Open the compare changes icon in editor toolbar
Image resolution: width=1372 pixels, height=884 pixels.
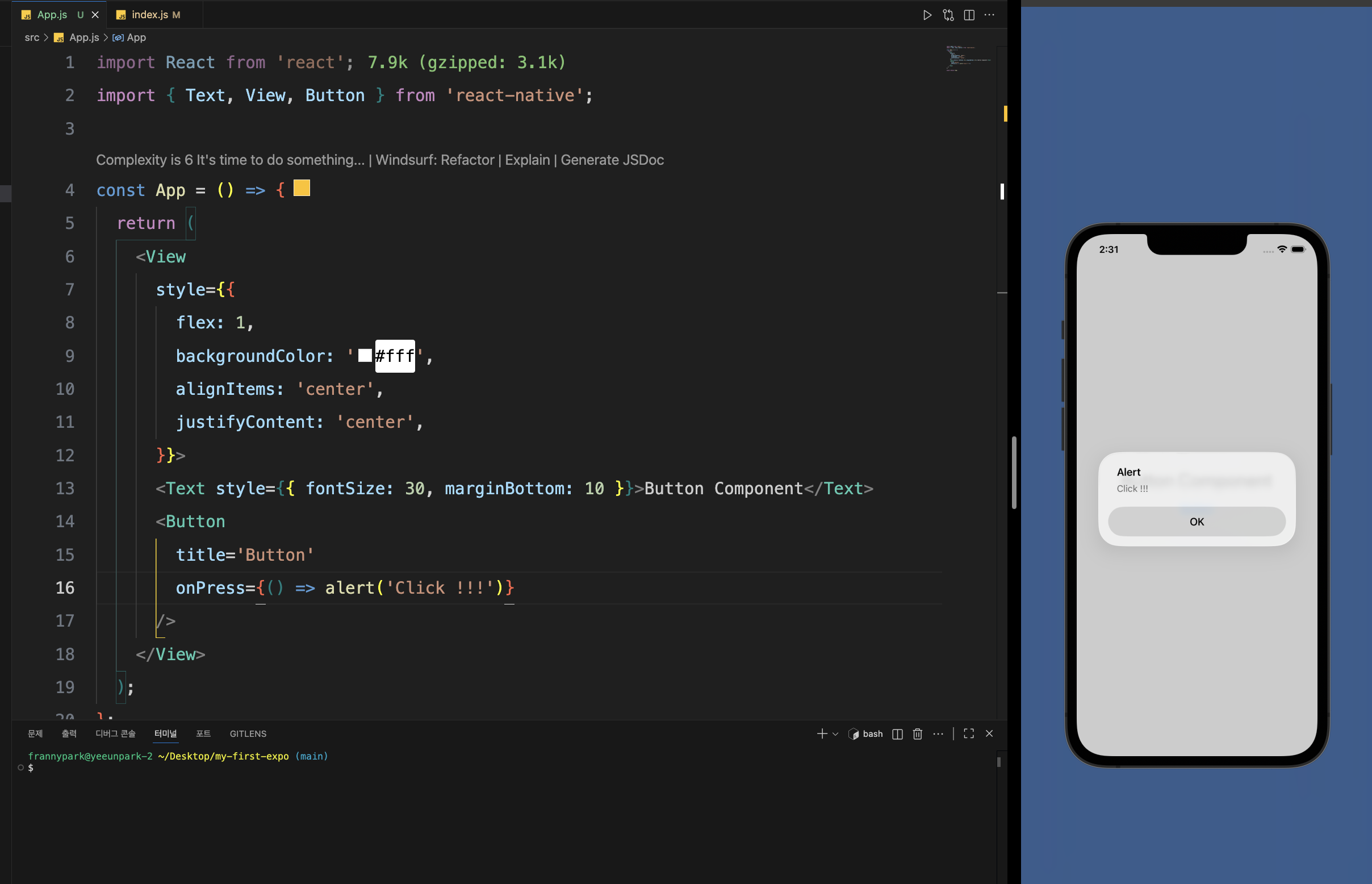948,15
